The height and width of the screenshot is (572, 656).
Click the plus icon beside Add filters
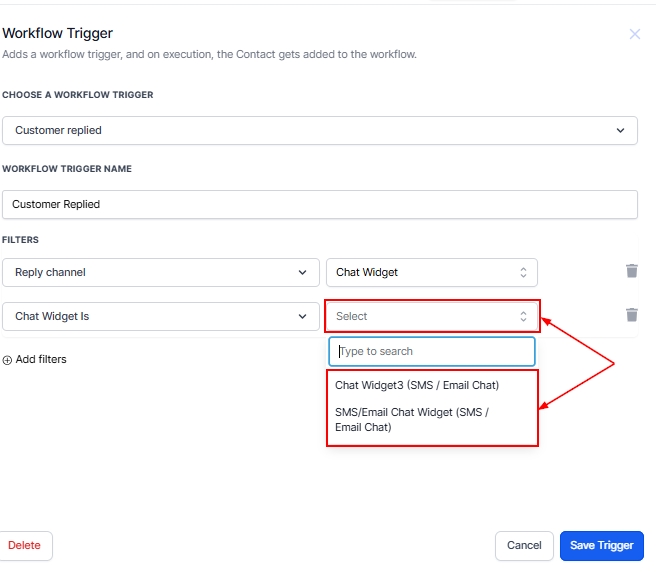coord(8,359)
